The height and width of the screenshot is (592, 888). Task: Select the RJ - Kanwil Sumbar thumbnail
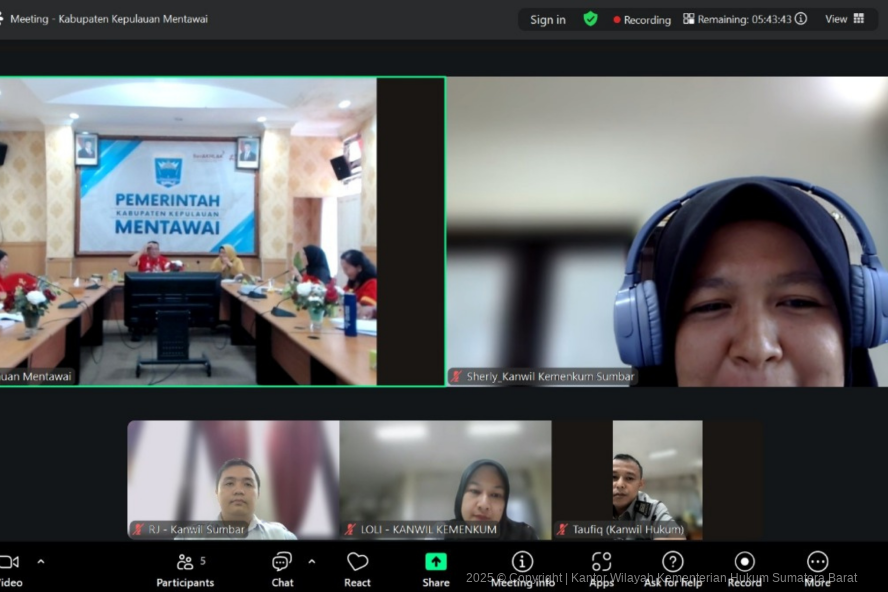click(233, 480)
